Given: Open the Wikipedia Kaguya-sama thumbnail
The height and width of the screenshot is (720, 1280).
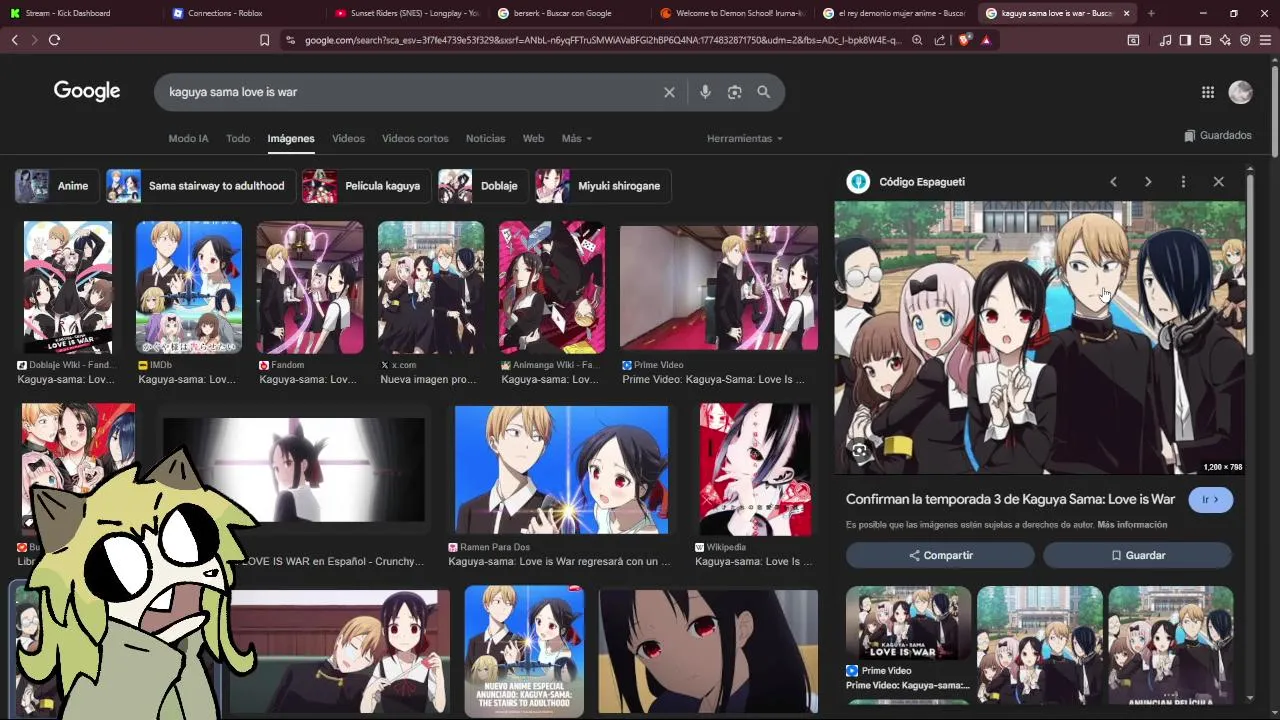Looking at the screenshot, I should (x=755, y=470).
